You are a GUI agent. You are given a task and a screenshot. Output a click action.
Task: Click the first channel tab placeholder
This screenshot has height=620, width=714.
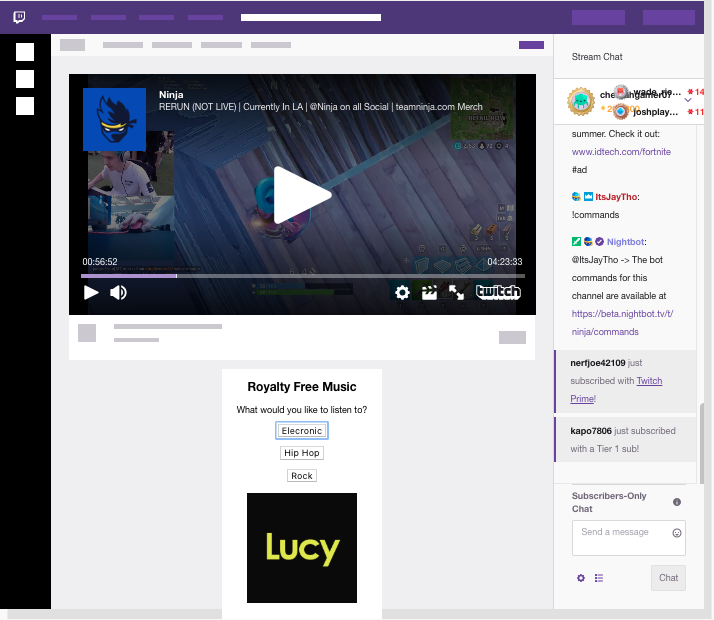pos(123,45)
